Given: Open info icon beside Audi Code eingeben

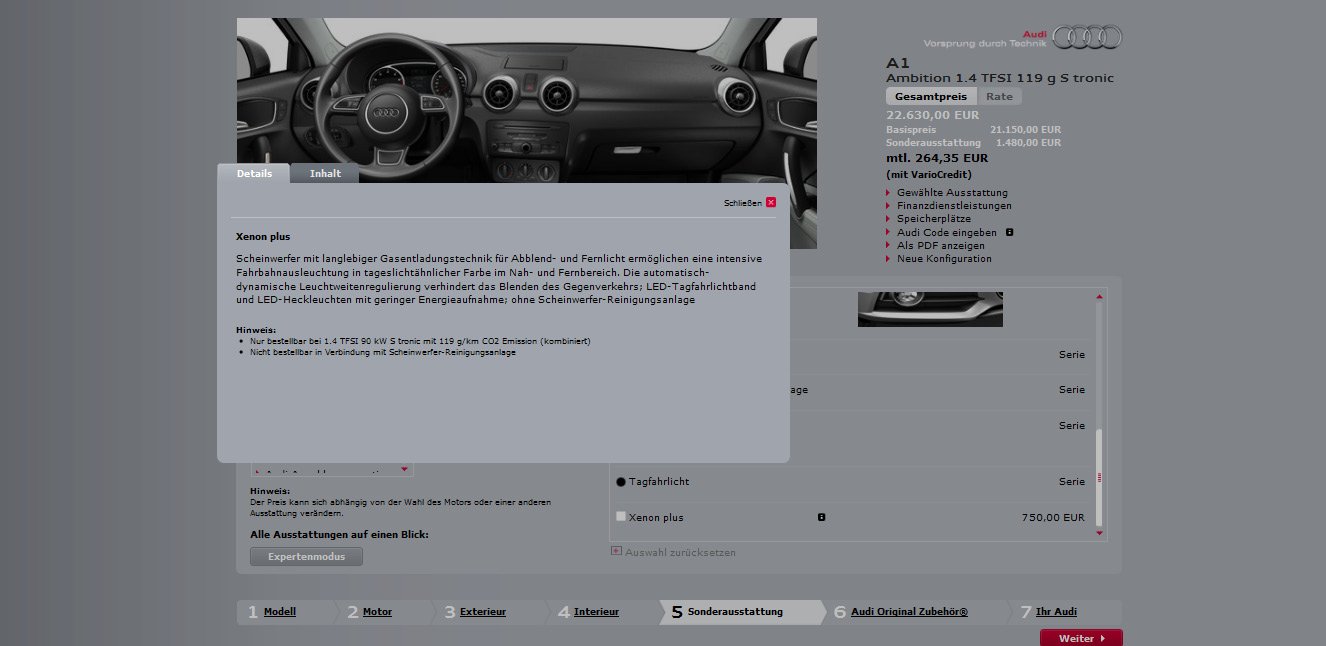Looking at the screenshot, I should [1010, 232].
